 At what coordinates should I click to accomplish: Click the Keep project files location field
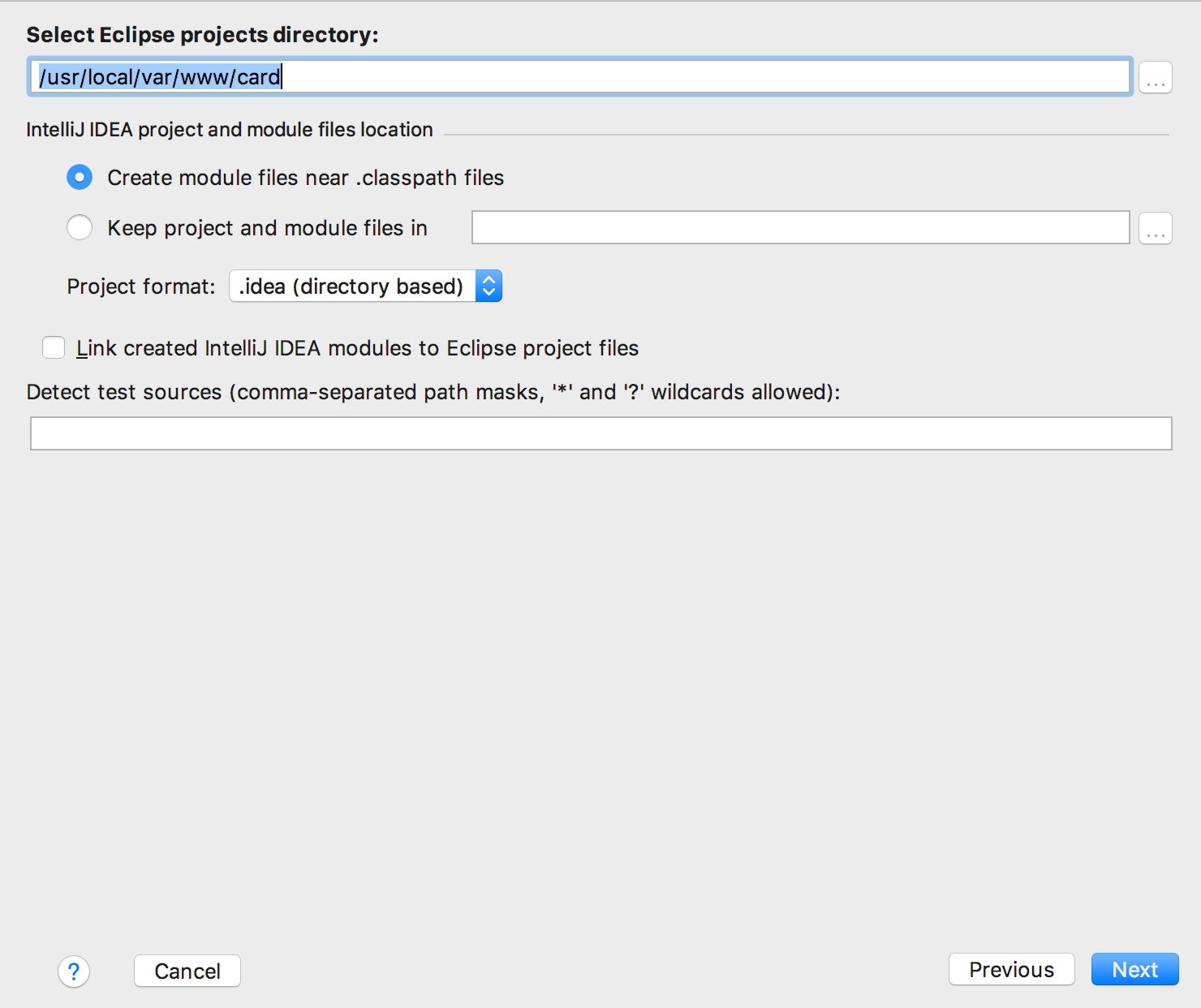tap(801, 227)
